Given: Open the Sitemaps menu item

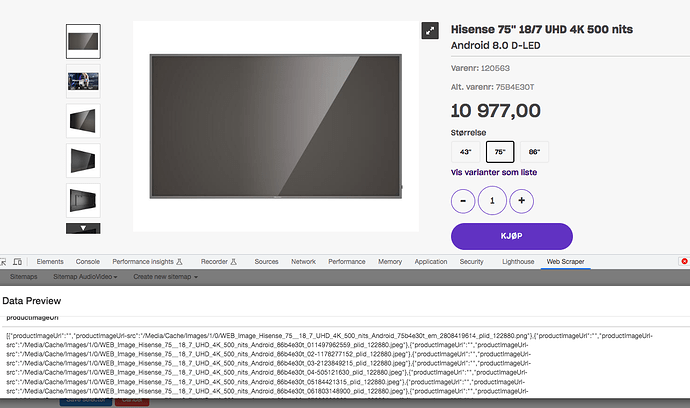Looking at the screenshot, I should [x=23, y=276].
